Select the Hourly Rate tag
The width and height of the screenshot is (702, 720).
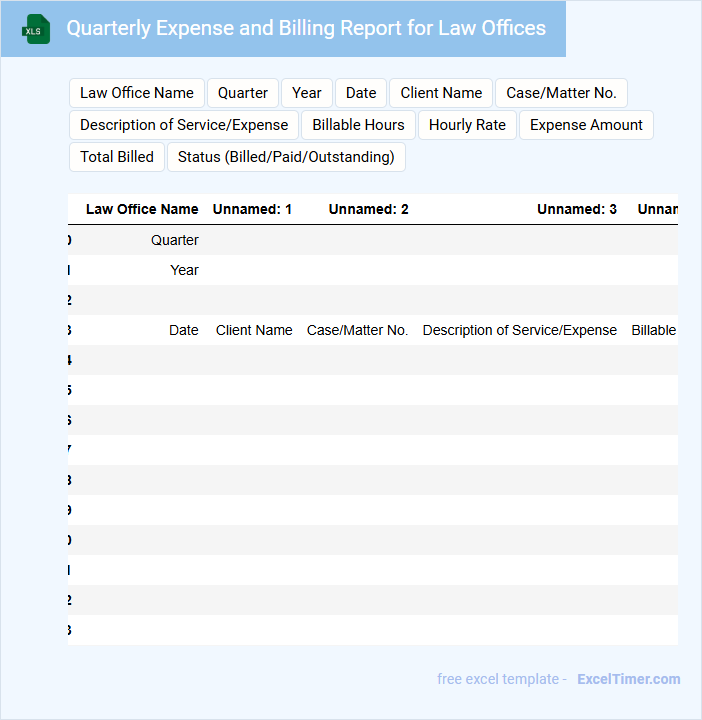click(467, 125)
